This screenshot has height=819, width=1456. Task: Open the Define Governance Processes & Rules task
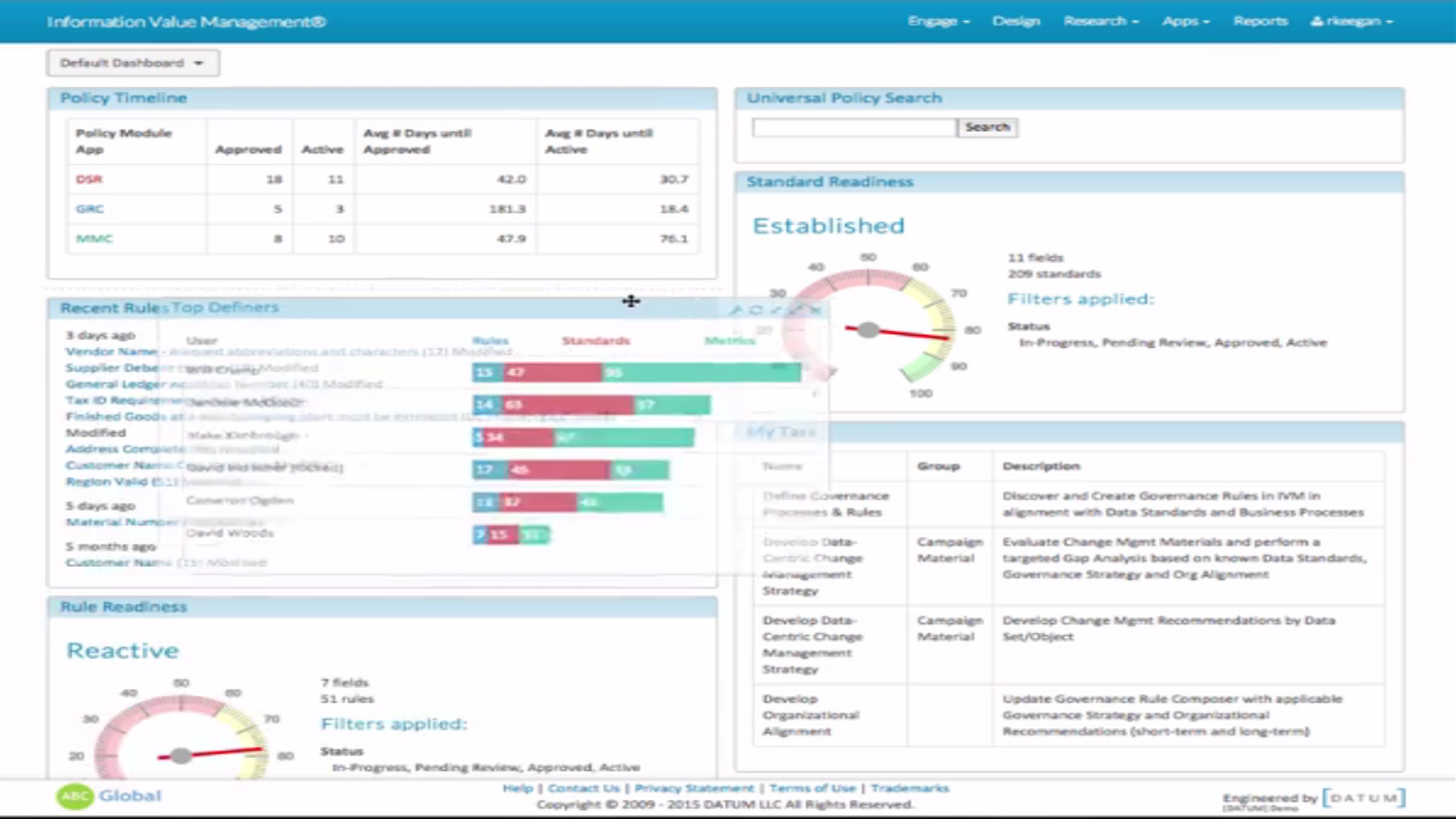(825, 504)
